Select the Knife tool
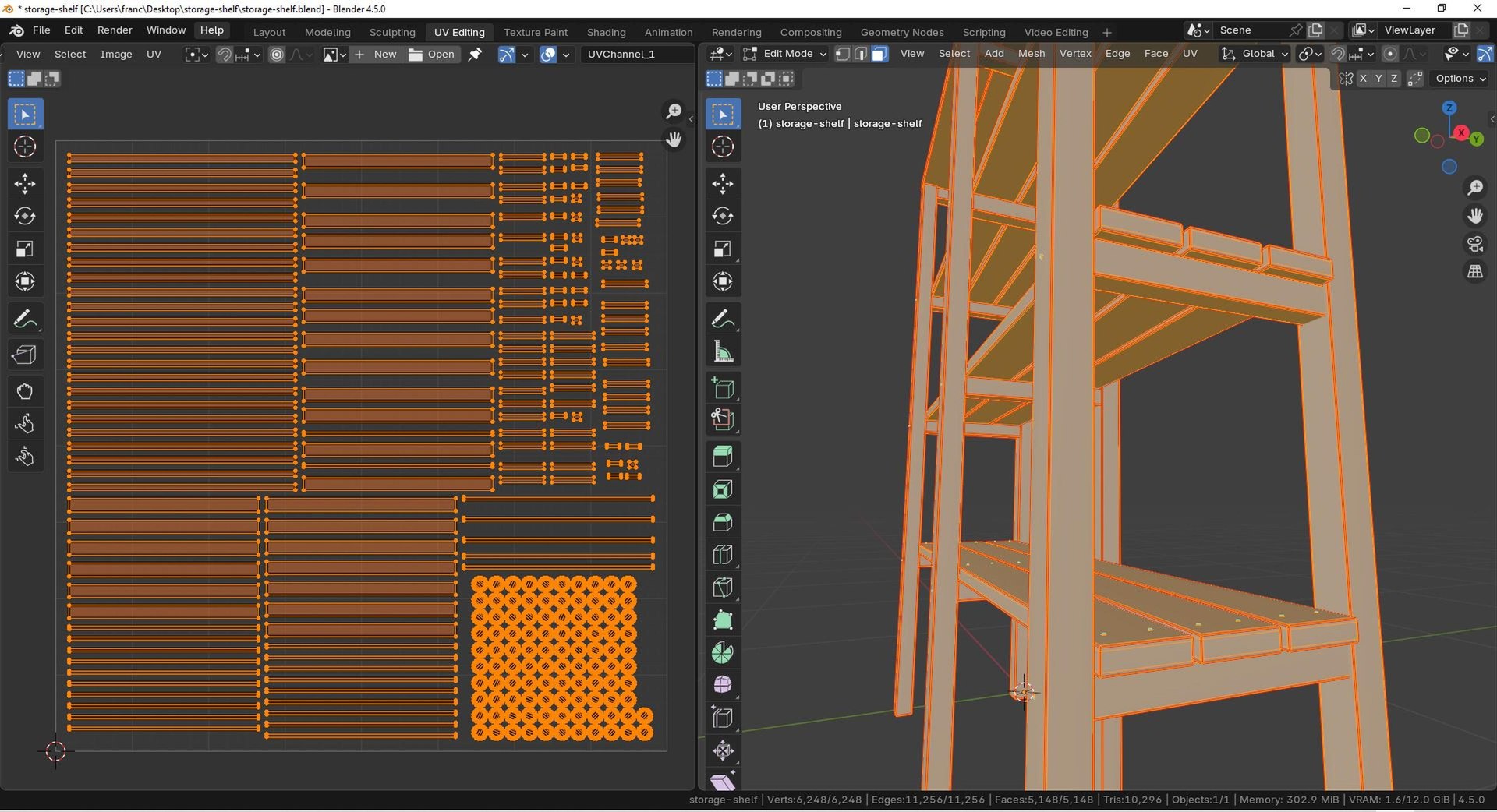 pyautogui.click(x=723, y=588)
